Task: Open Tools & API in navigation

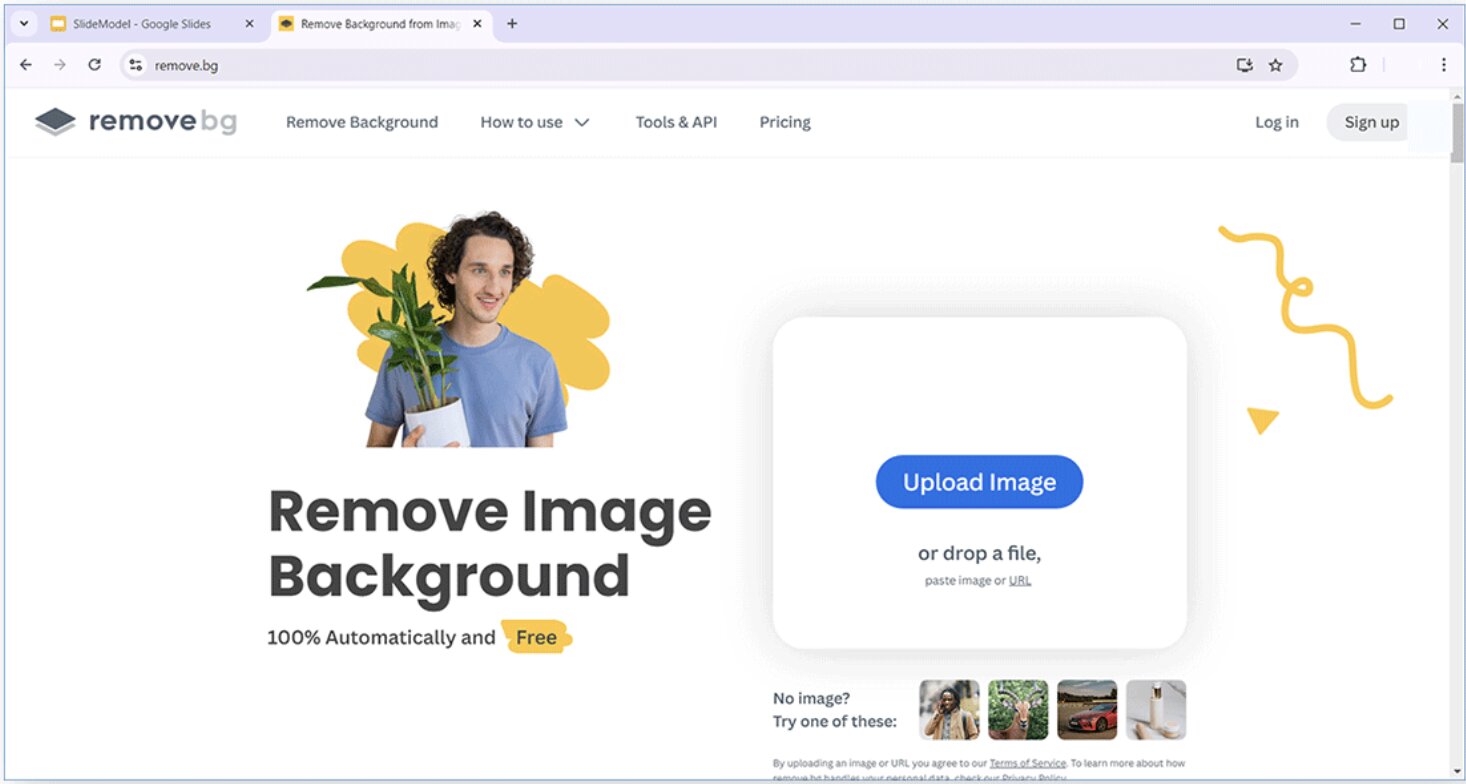Action: pos(676,122)
